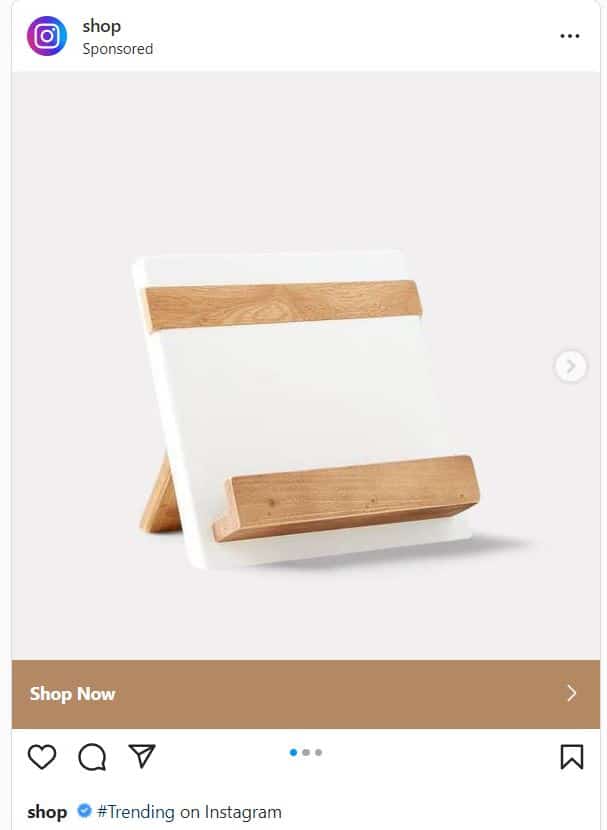
Task: Open the three-dot more options menu
Action: coord(569,36)
